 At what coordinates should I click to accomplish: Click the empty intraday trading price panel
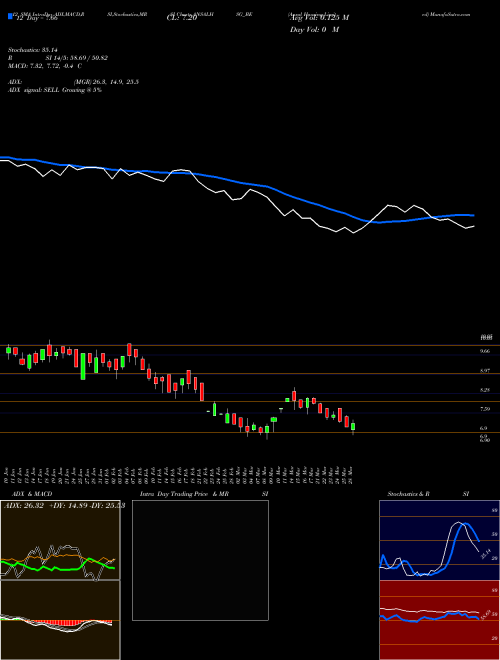(x=200, y=560)
